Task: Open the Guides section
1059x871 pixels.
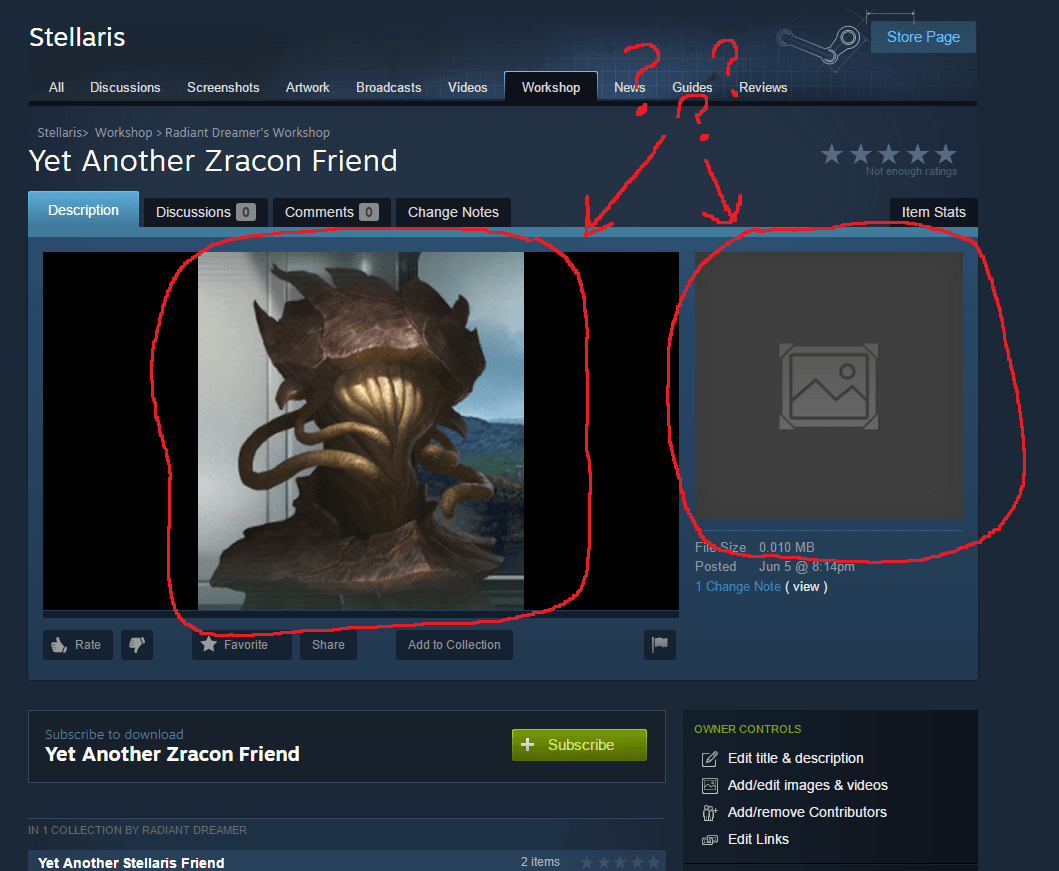Action: (x=692, y=87)
